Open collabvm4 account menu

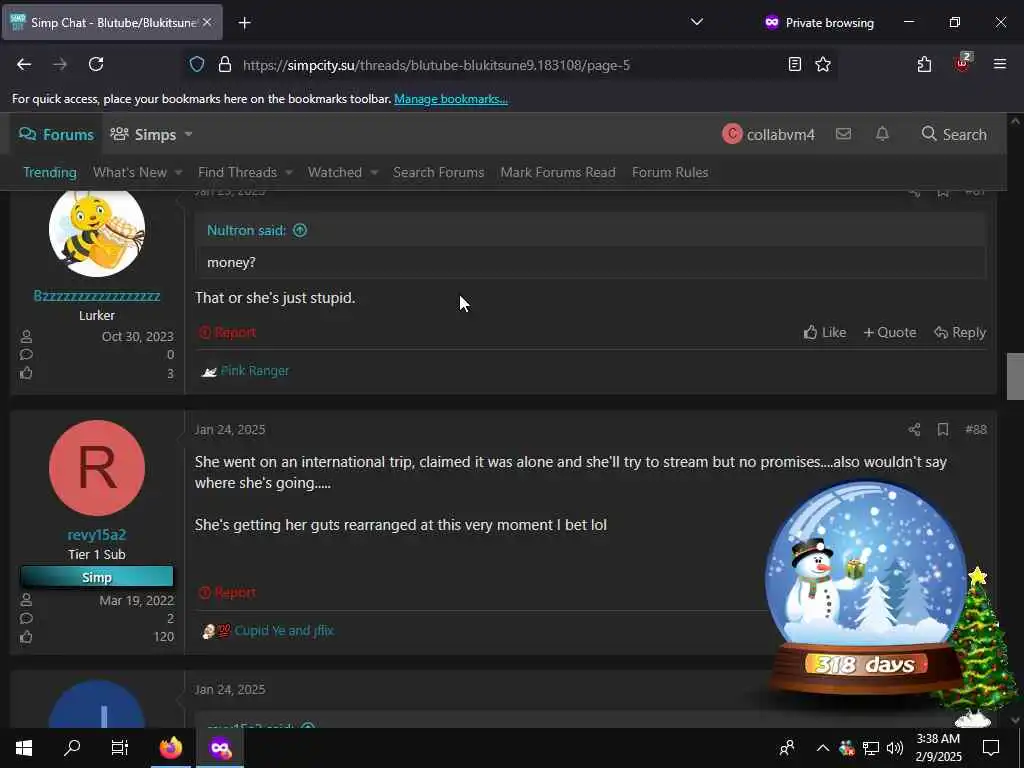[769, 134]
